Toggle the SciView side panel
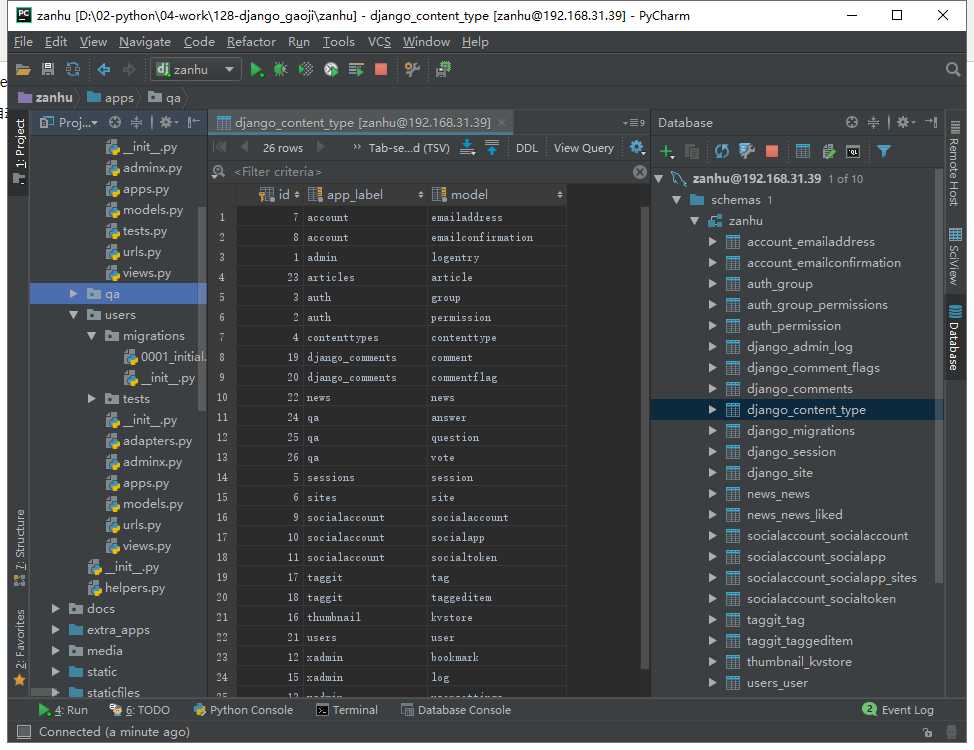The image size is (974, 750). [954, 256]
